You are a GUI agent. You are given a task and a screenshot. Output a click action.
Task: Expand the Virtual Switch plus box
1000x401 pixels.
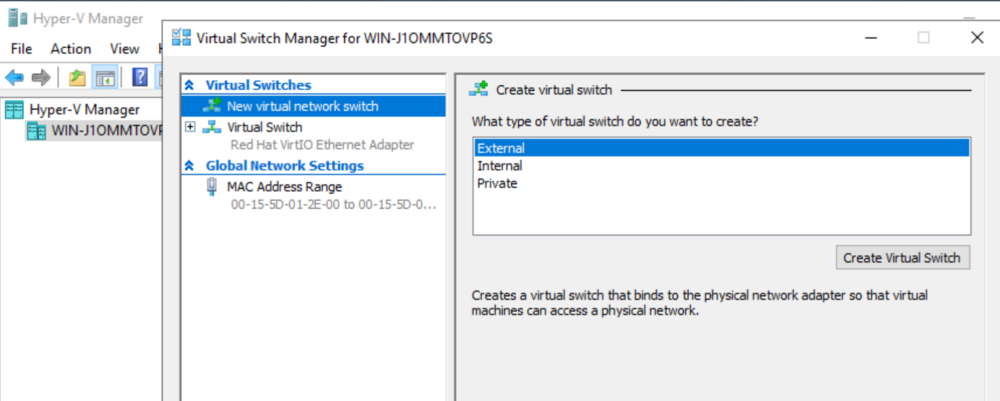coord(189,127)
